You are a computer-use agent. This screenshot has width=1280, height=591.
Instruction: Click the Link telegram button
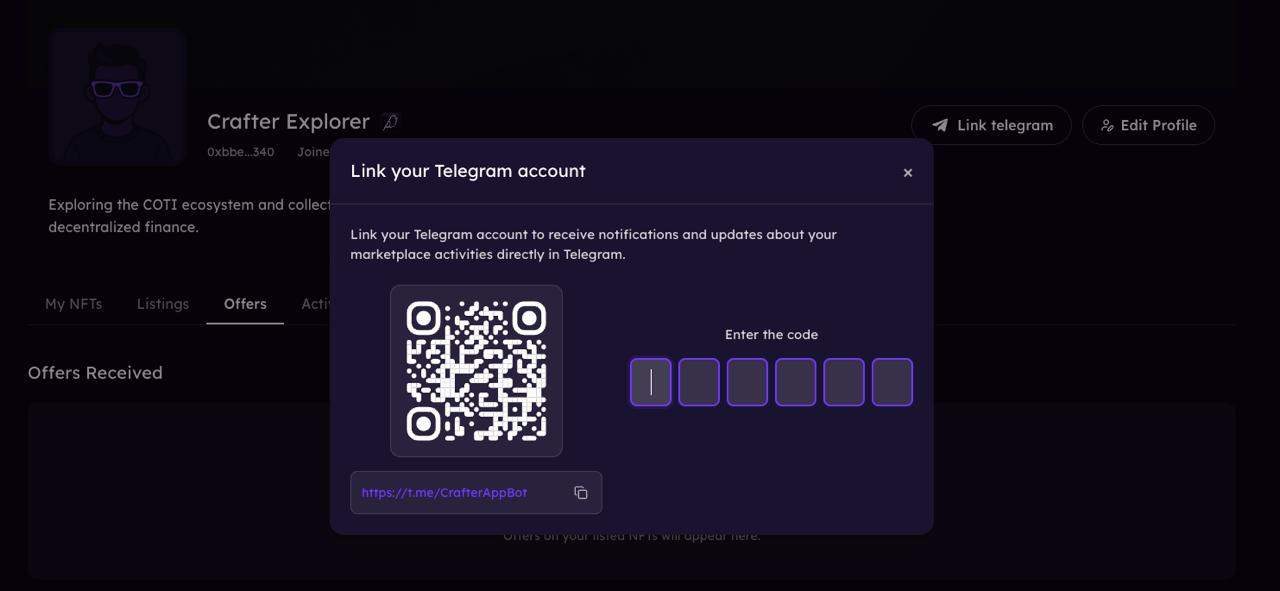[x=991, y=126]
